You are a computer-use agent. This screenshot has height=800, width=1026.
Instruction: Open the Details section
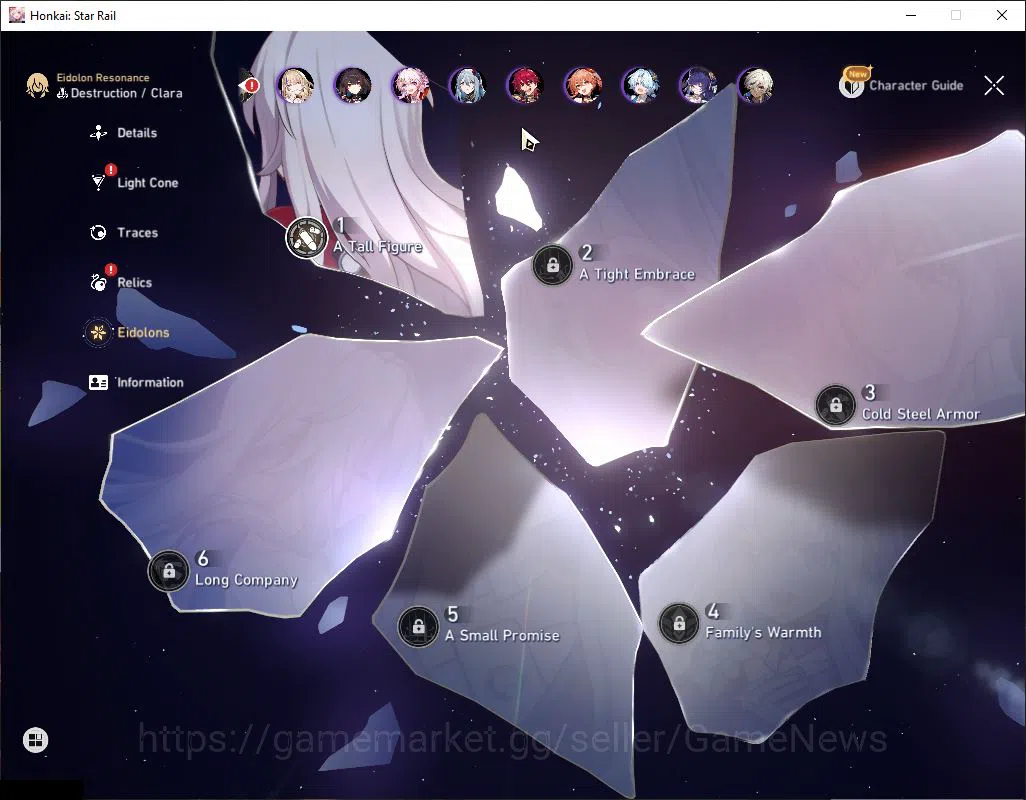124,133
